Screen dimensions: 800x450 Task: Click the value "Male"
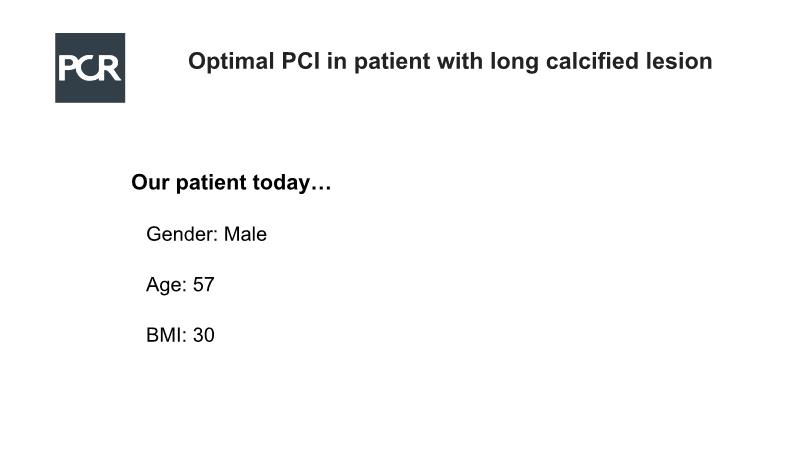[x=245, y=234]
